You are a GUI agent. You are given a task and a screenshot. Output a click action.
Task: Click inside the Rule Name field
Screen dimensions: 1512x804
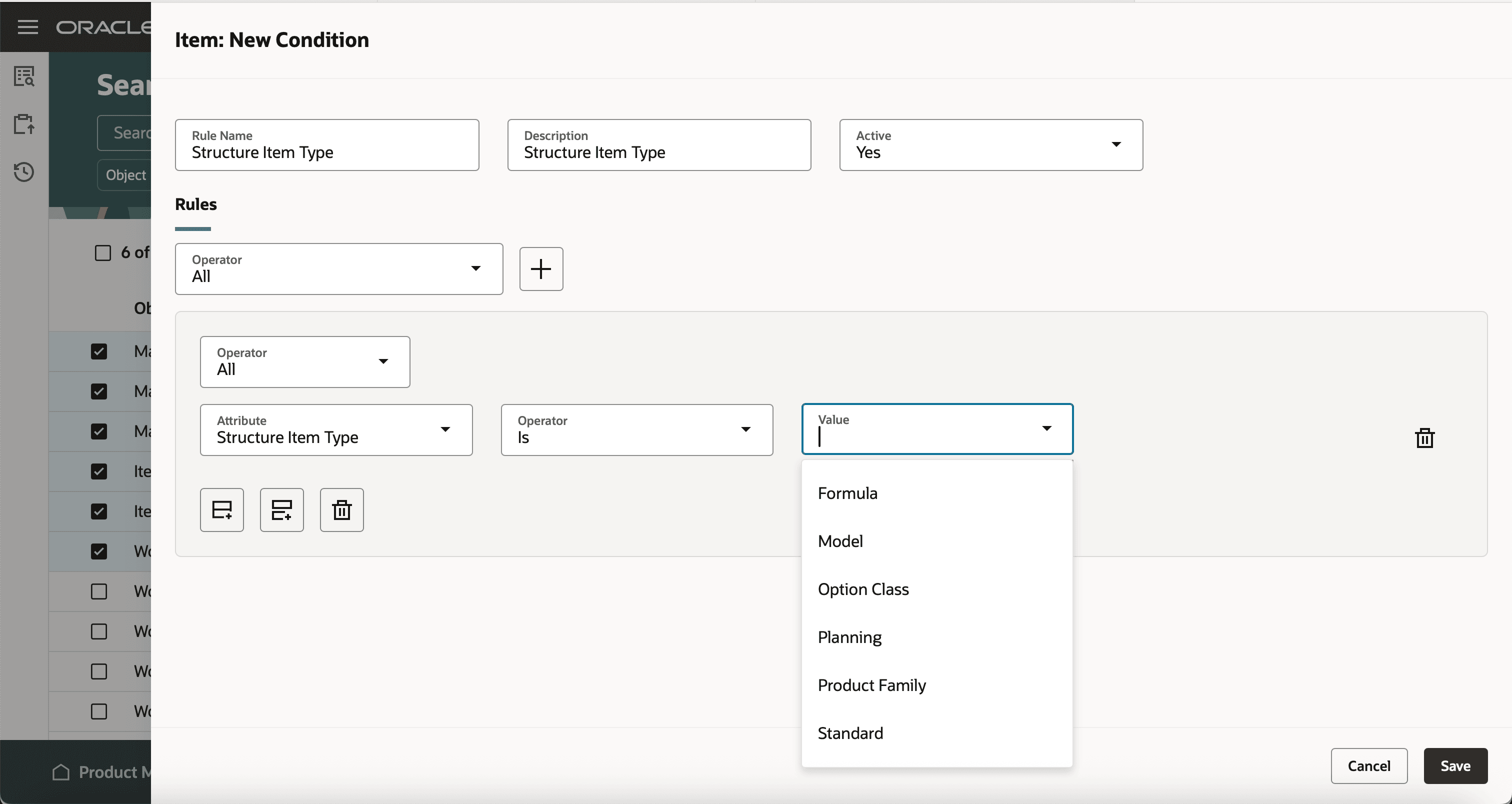point(327,152)
